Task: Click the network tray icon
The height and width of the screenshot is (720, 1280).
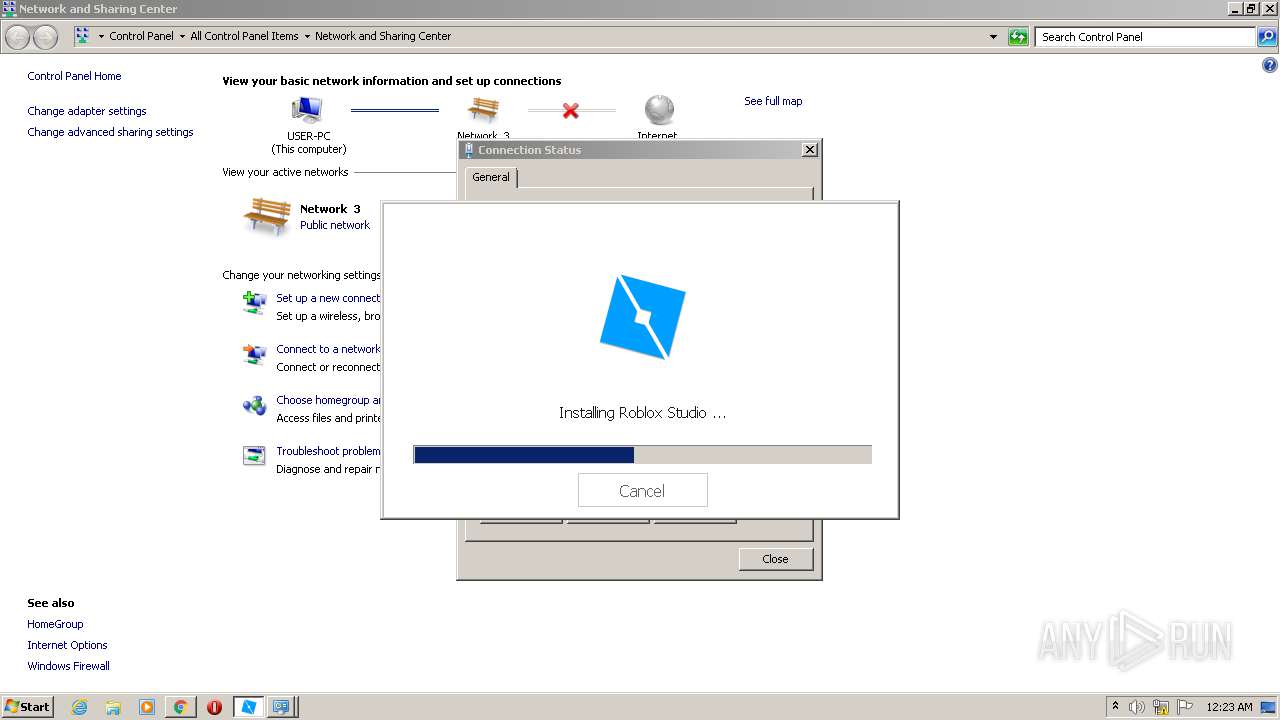Action: (1161, 707)
